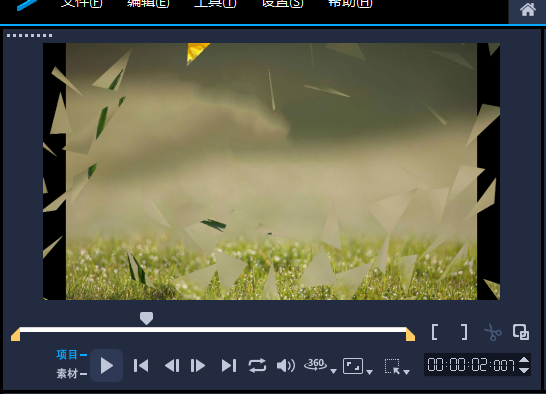Image resolution: width=546 pixels, height=394 pixels.
Task: Click the Home icon
Action: pos(528,10)
